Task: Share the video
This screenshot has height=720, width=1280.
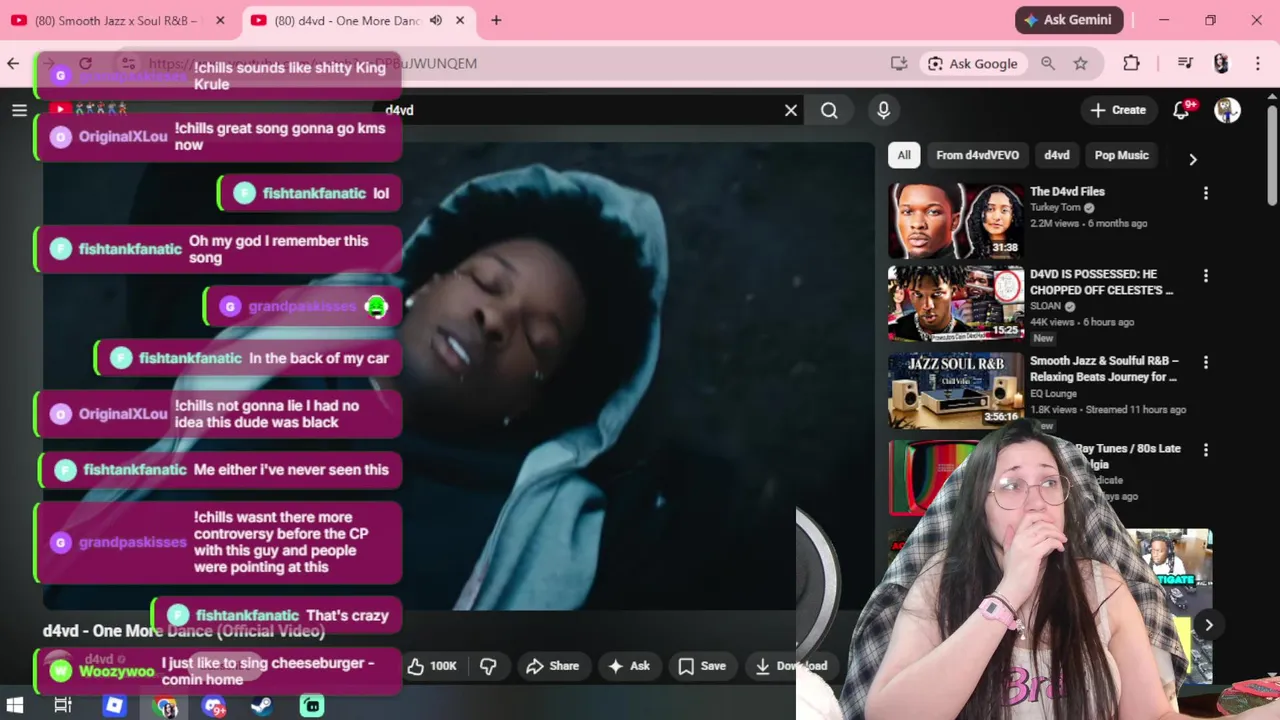Action: pos(553,666)
